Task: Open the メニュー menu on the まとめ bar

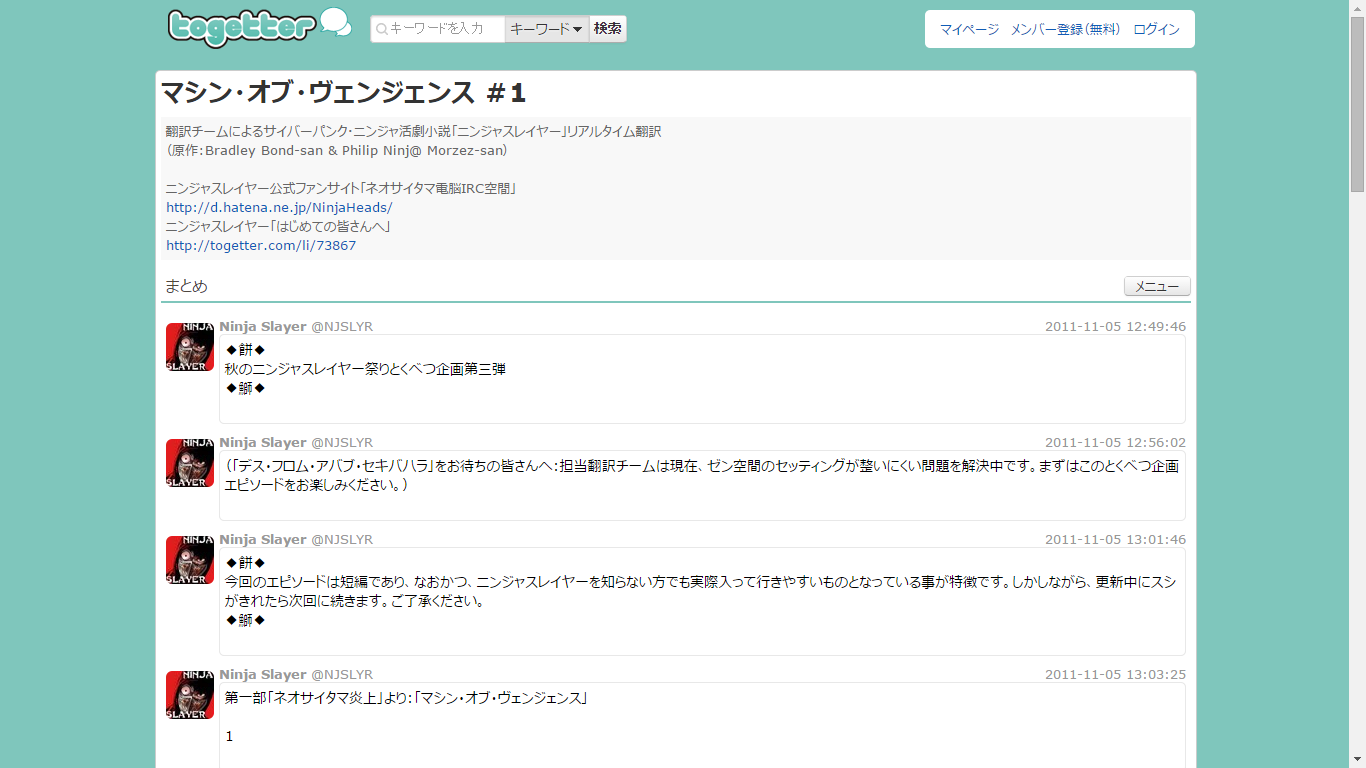Action: (1156, 286)
